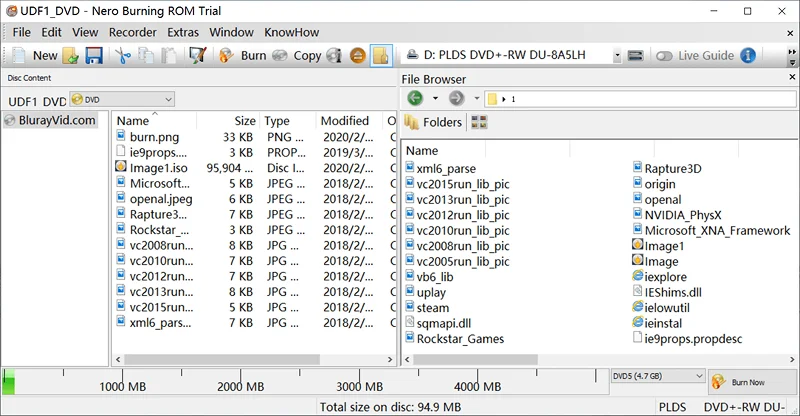Toggle the highlighted File Browser toolbar icon
Image resolution: width=800 pixels, height=416 pixels.
coord(381,56)
